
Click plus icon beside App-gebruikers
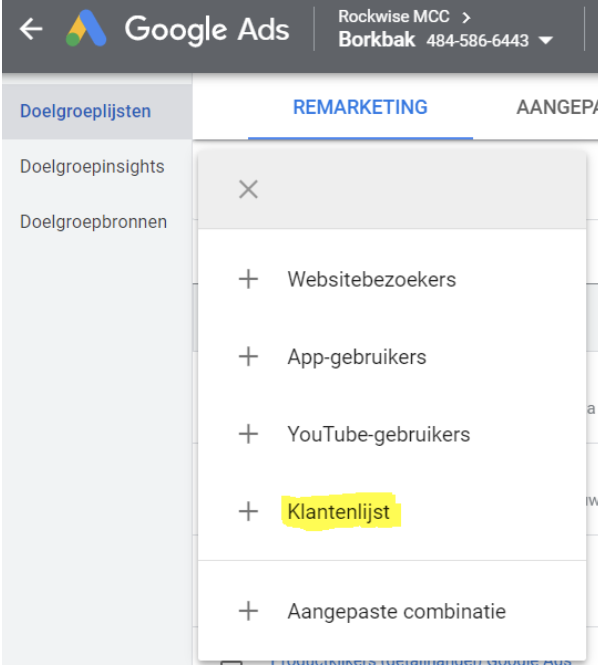coord(248,356)
